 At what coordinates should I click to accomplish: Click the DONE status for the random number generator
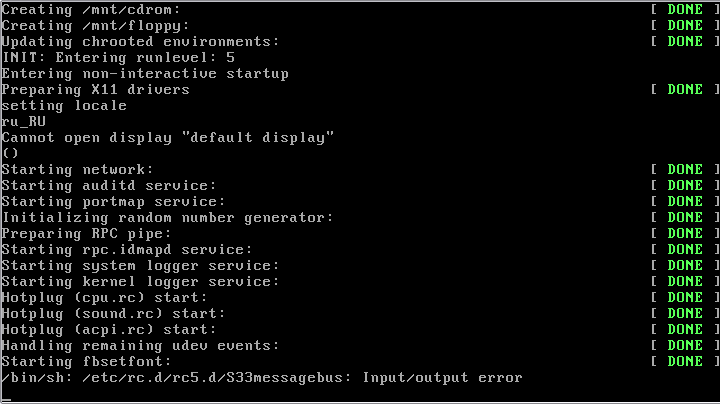685,217
